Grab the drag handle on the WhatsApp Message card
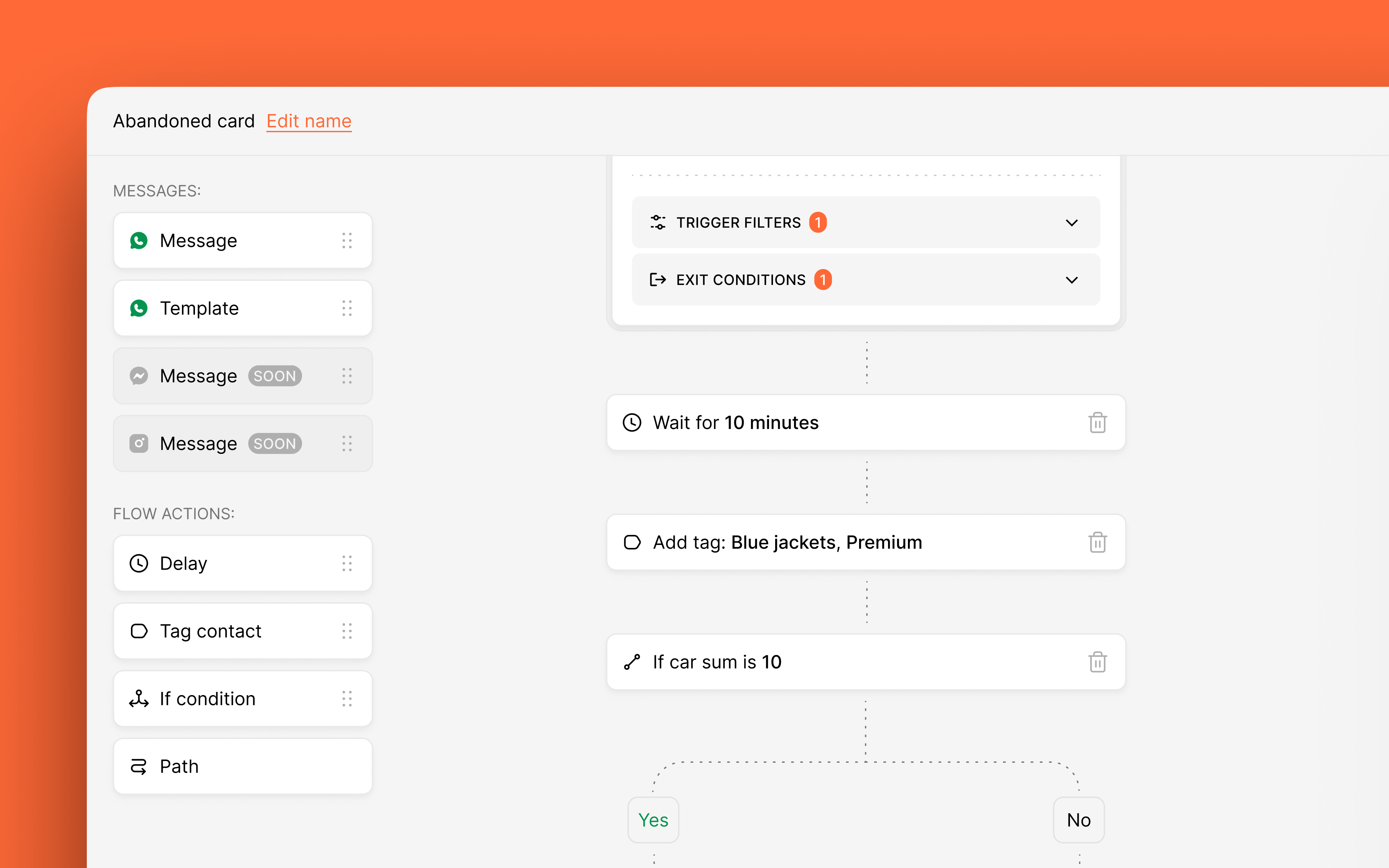This screenshot has height=868, width=1389. [347, 241]
